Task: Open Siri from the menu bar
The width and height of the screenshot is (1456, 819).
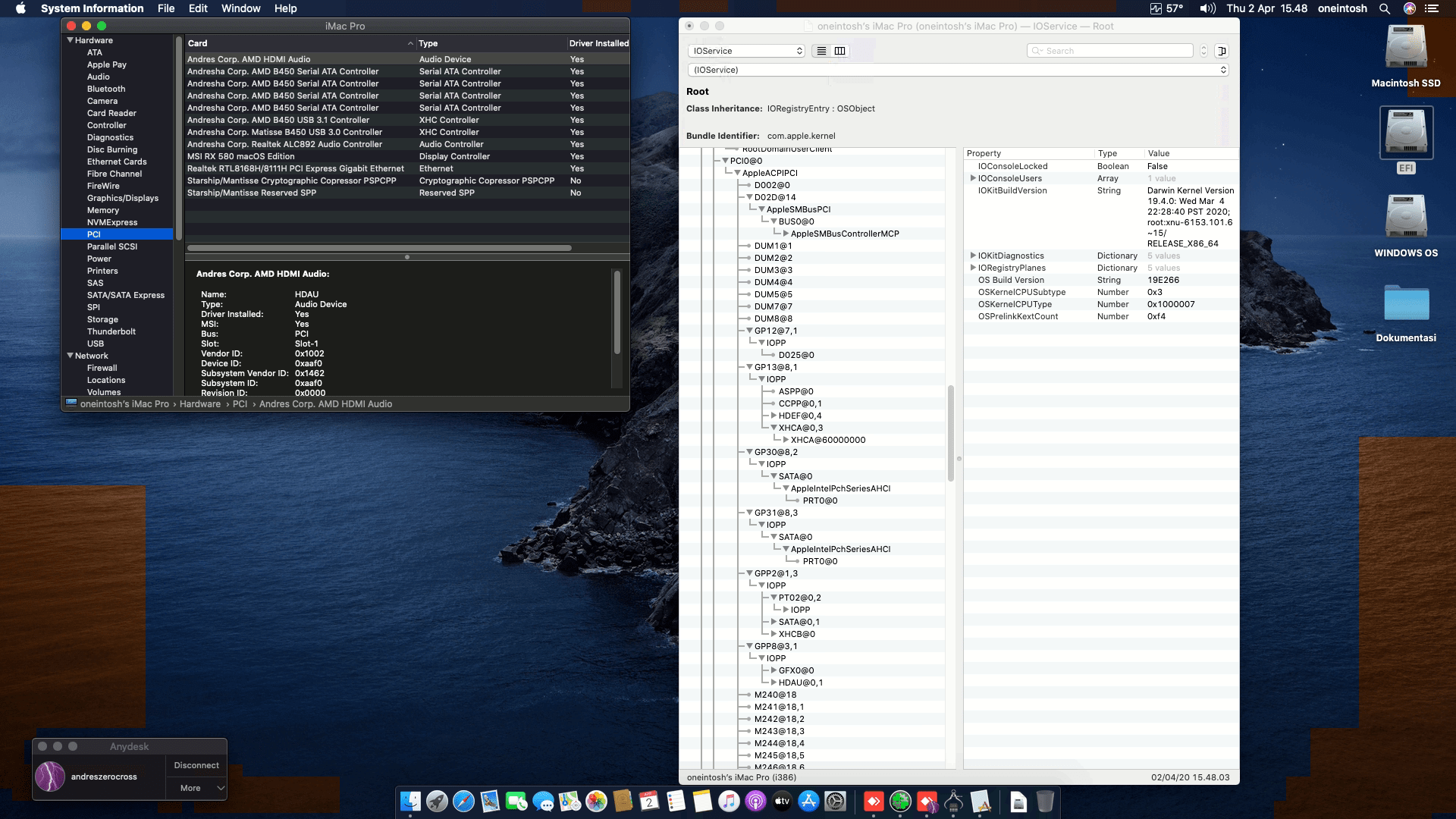Action: click(1410, 8)
